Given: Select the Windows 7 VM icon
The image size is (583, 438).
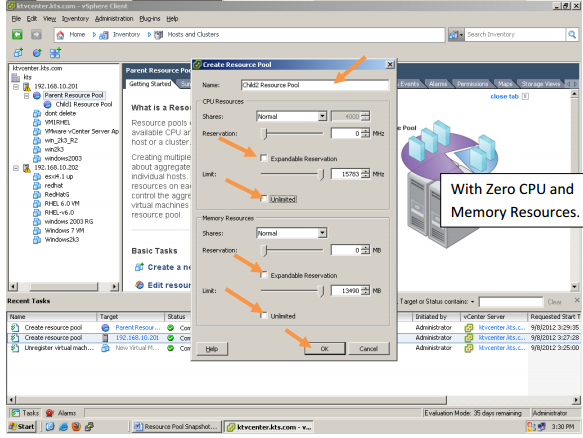Looking at the screenshot, I should pyautogui.click(x=37, y=231).
